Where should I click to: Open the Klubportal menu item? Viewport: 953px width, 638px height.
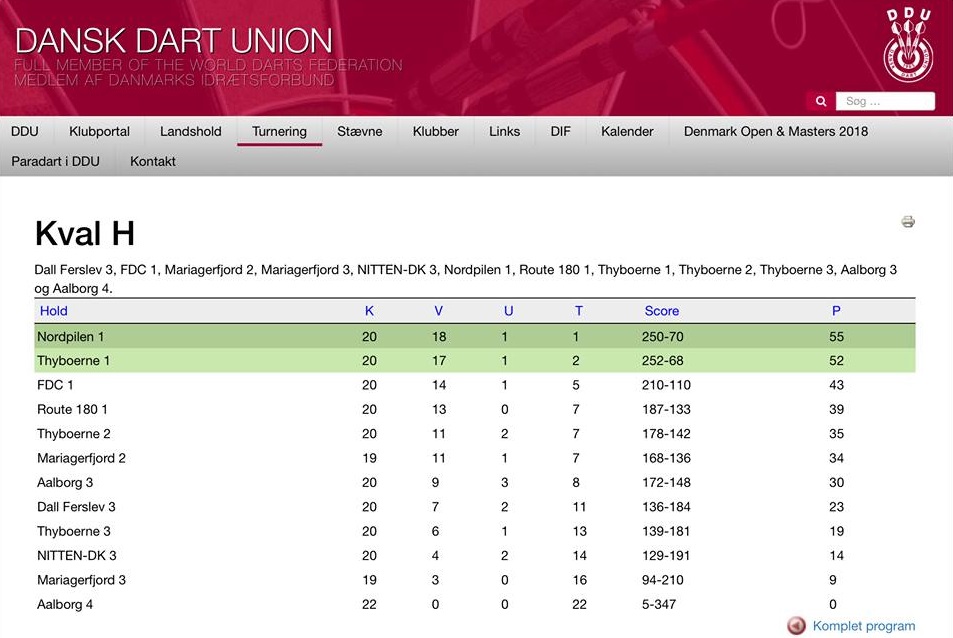point(99,131)
